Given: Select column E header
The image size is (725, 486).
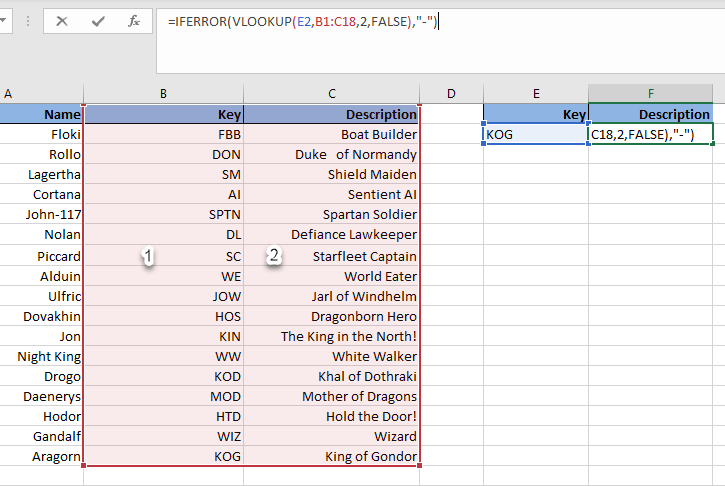Looking at the screenshot, I should [536, 93].
